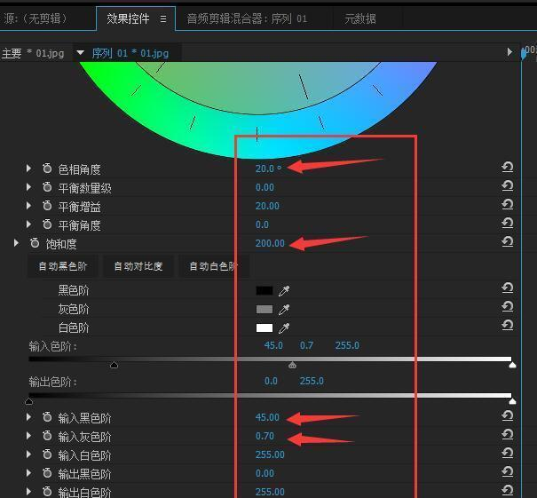
Task: Select the 序列 01 * 01.jpg clip label
Action: click(x=130, y=53)
